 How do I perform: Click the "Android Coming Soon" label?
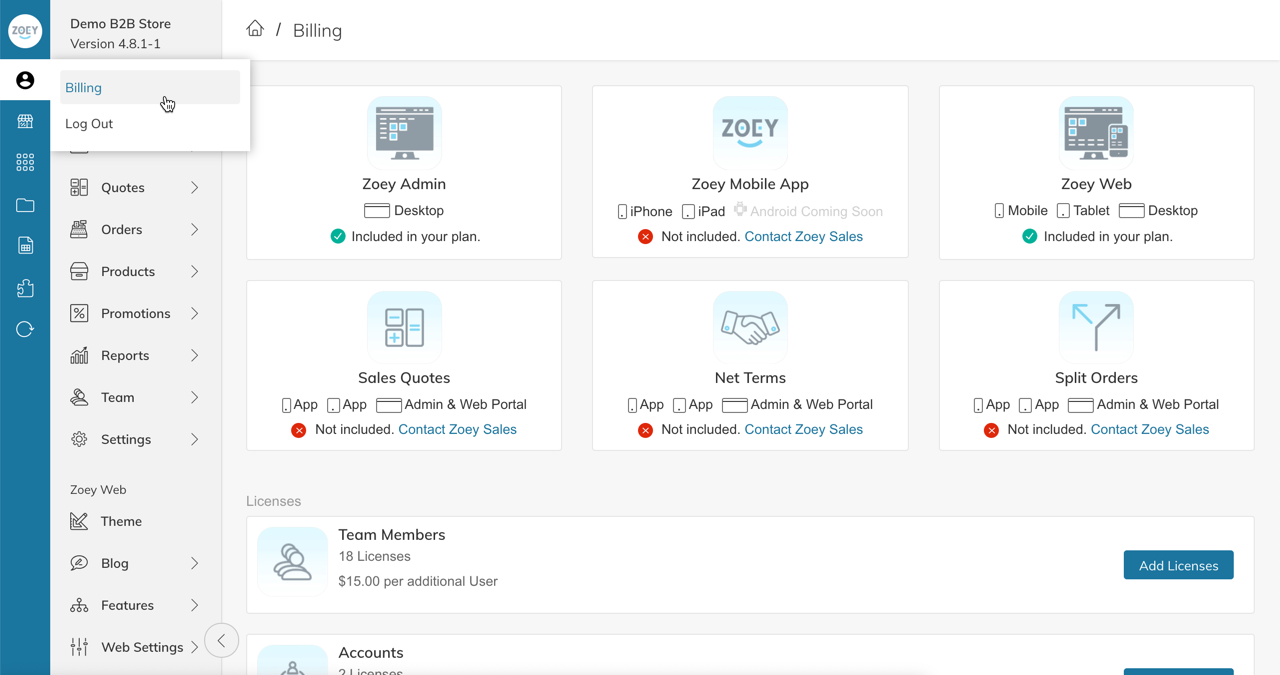coord(816,211)
